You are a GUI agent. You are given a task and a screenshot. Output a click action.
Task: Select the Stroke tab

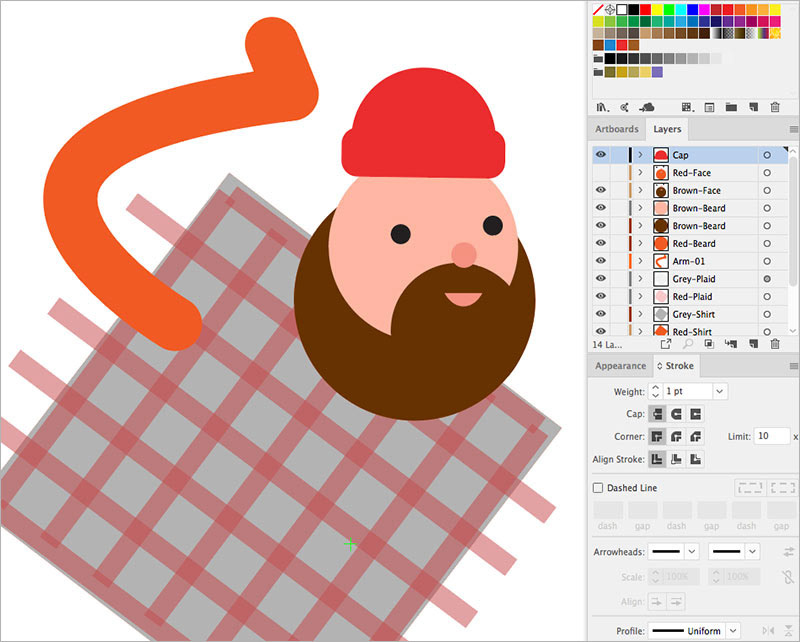675,366
